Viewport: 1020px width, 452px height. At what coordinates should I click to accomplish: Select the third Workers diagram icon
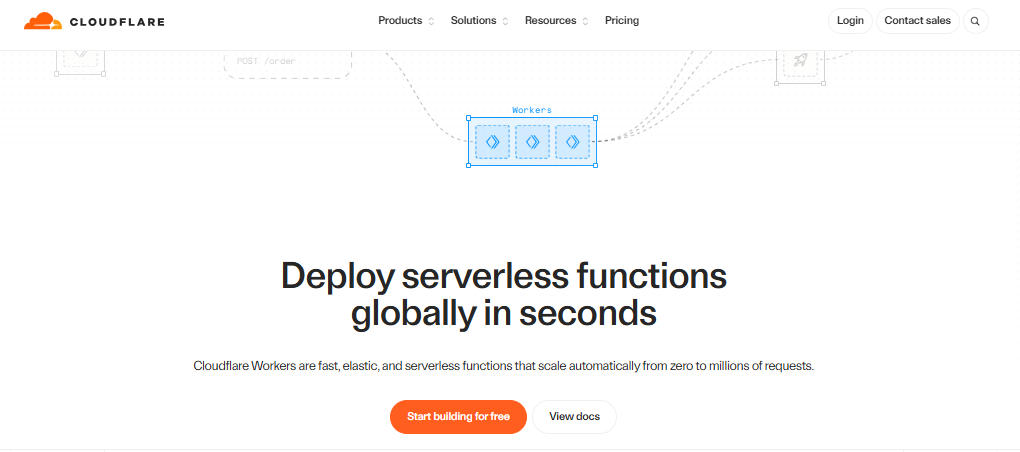(572, 142)
